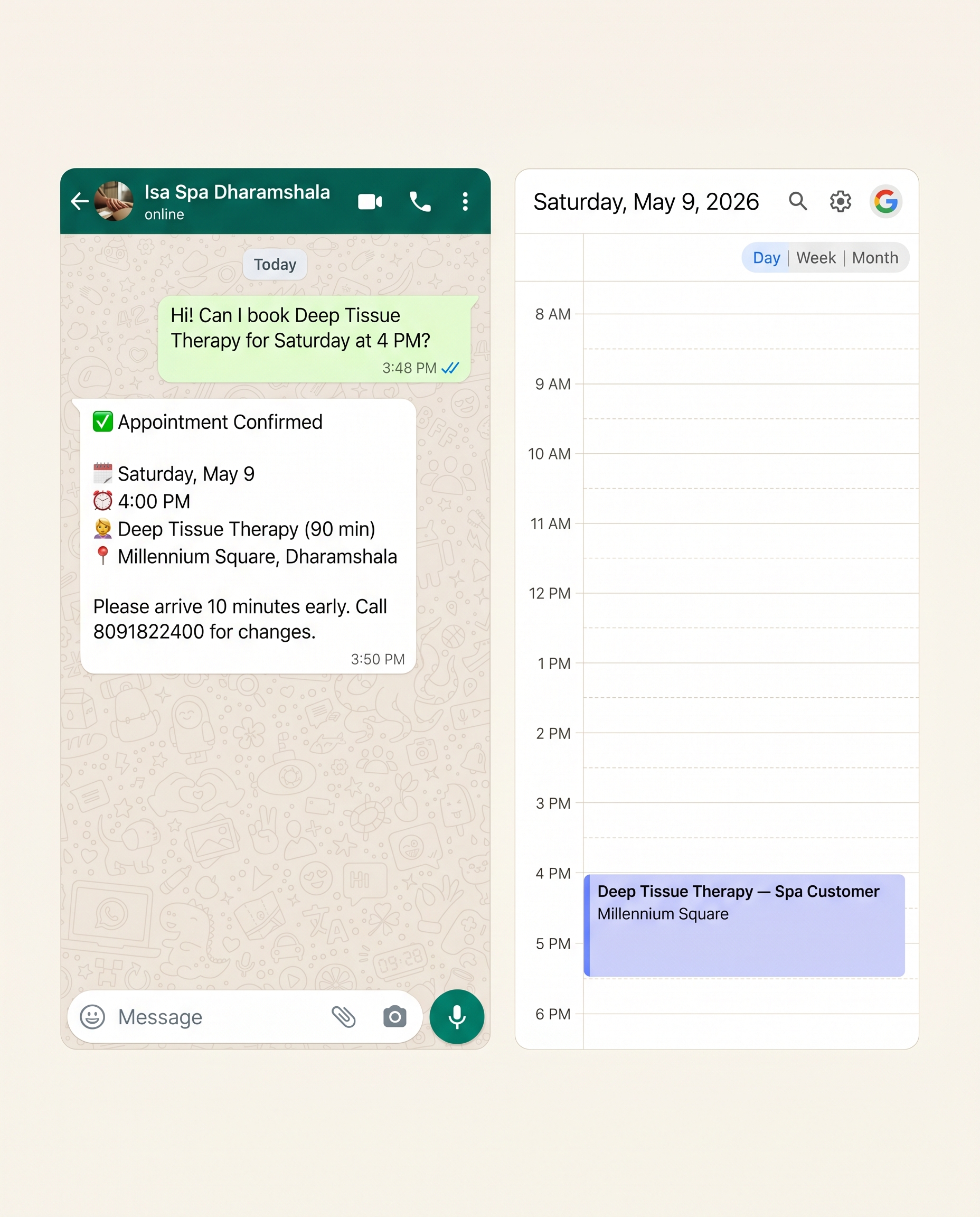Open the camera from message bar
This screenshot has width=980, height=1217.
point(394,1016)
